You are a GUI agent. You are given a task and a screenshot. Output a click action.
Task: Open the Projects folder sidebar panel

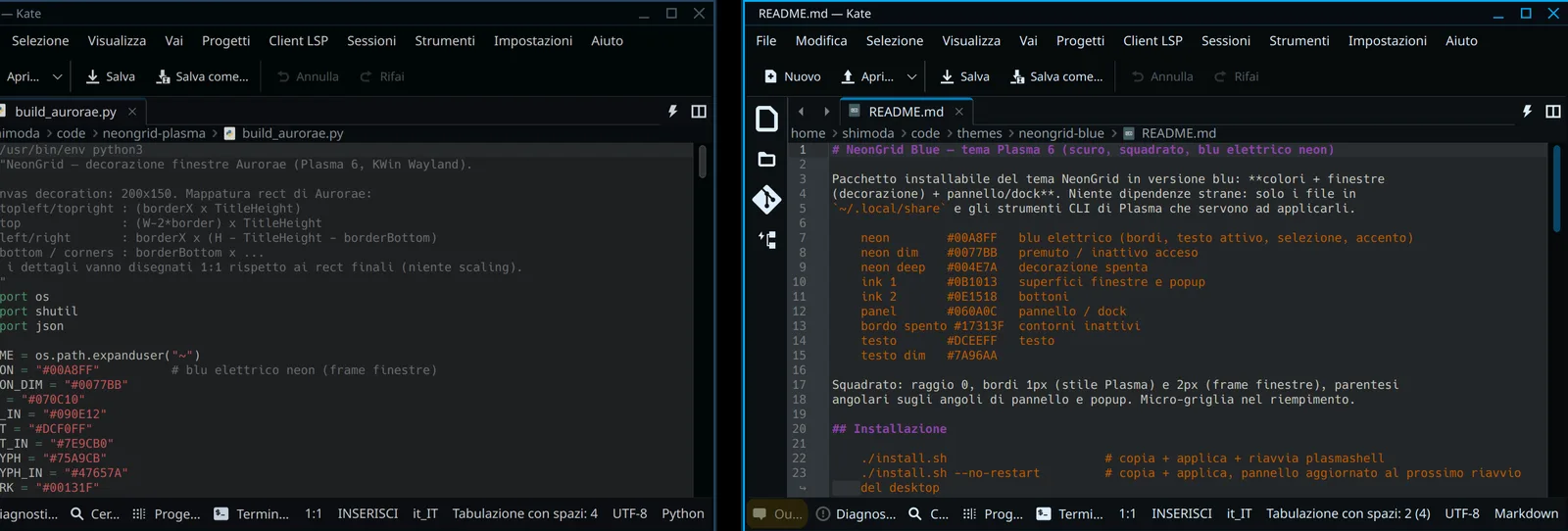pos(766,160)
